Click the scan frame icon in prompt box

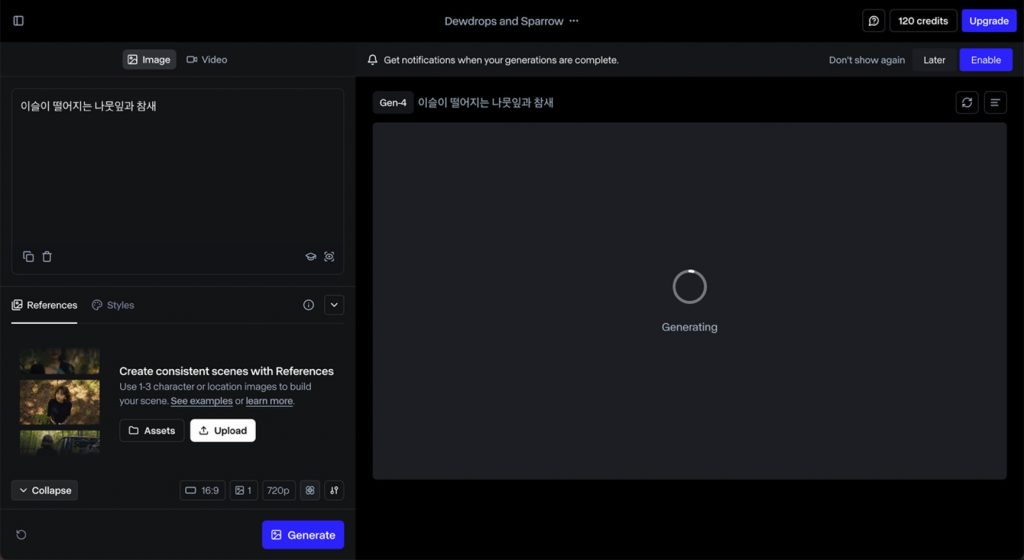pos(329,257)
